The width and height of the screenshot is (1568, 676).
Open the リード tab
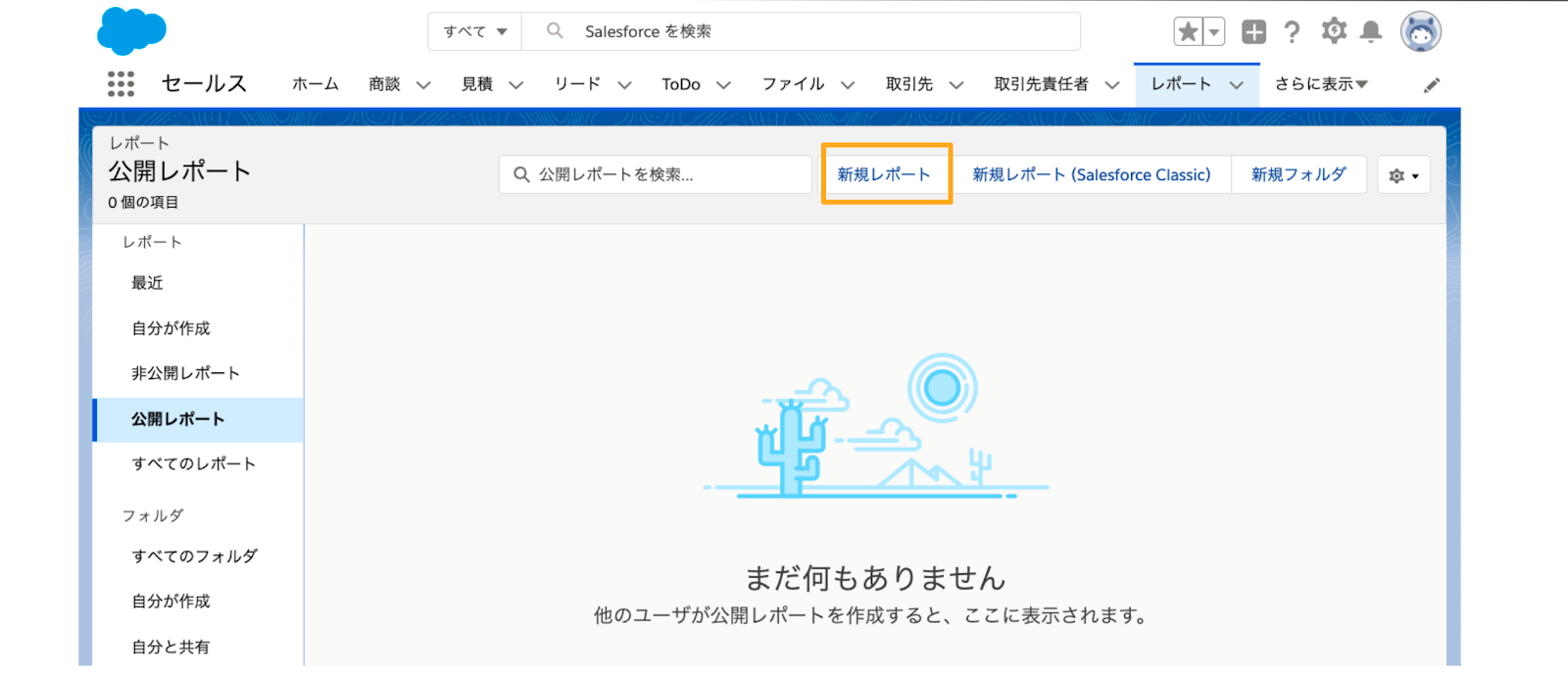[x=577, y=84]
